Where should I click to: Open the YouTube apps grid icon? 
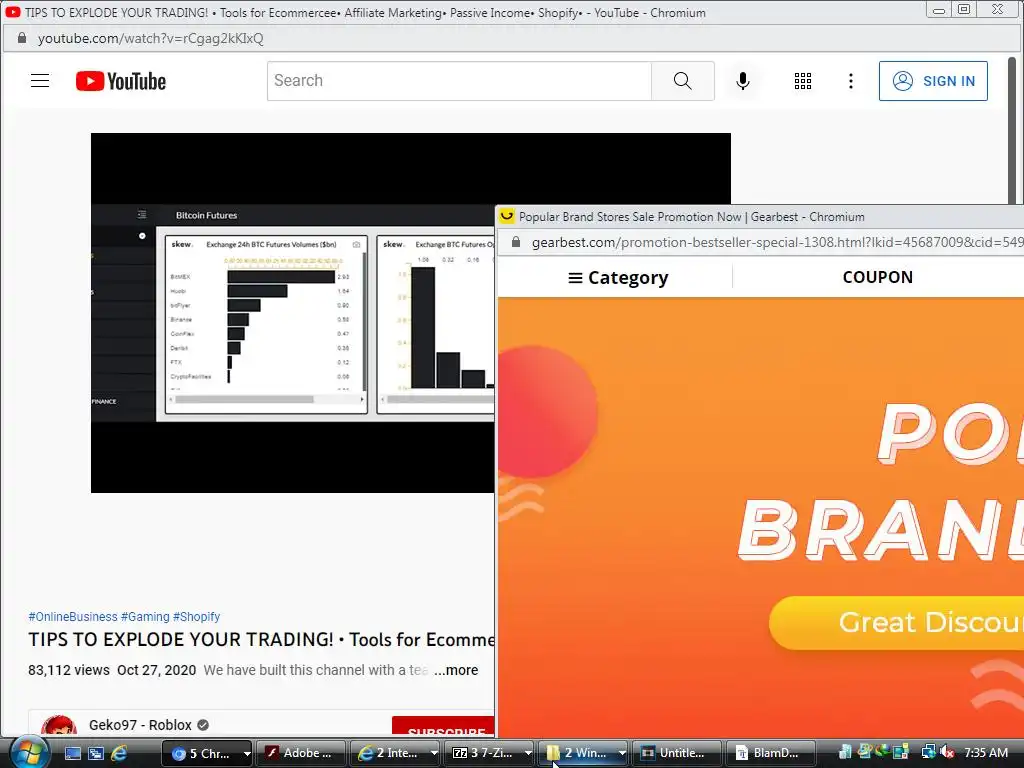click(803, 81)
